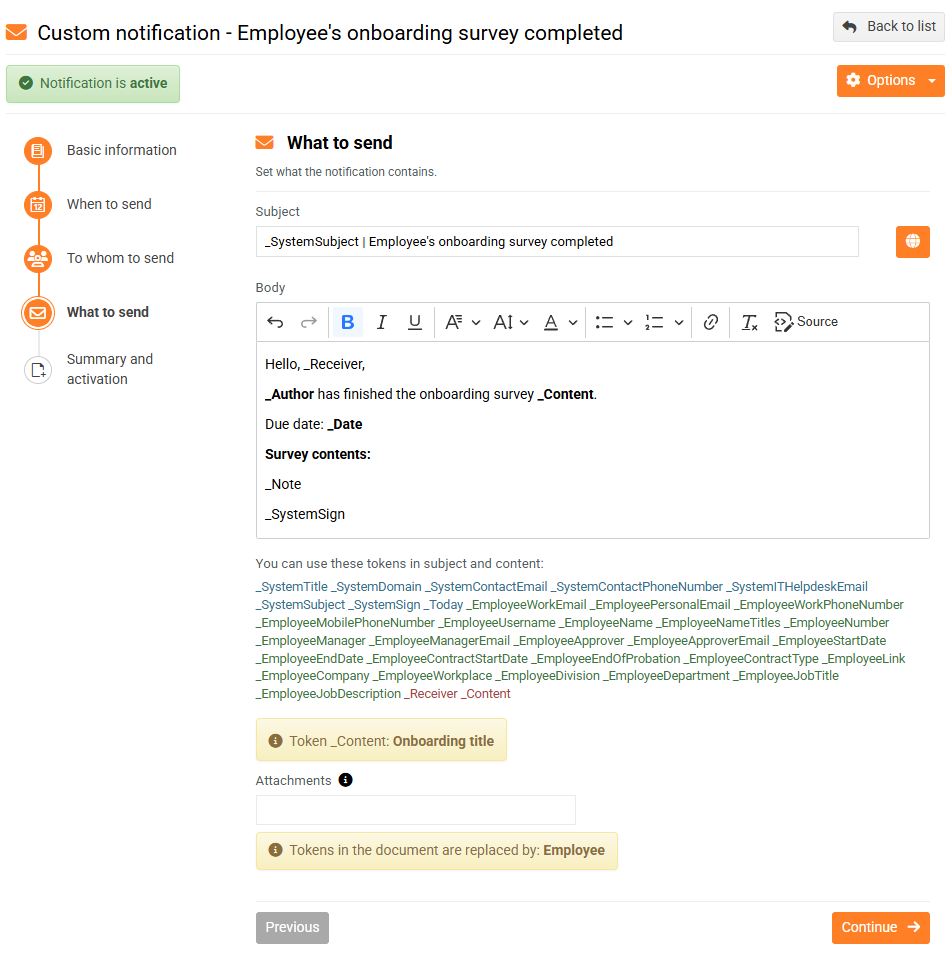Click the Back to list button

(889, 27)
